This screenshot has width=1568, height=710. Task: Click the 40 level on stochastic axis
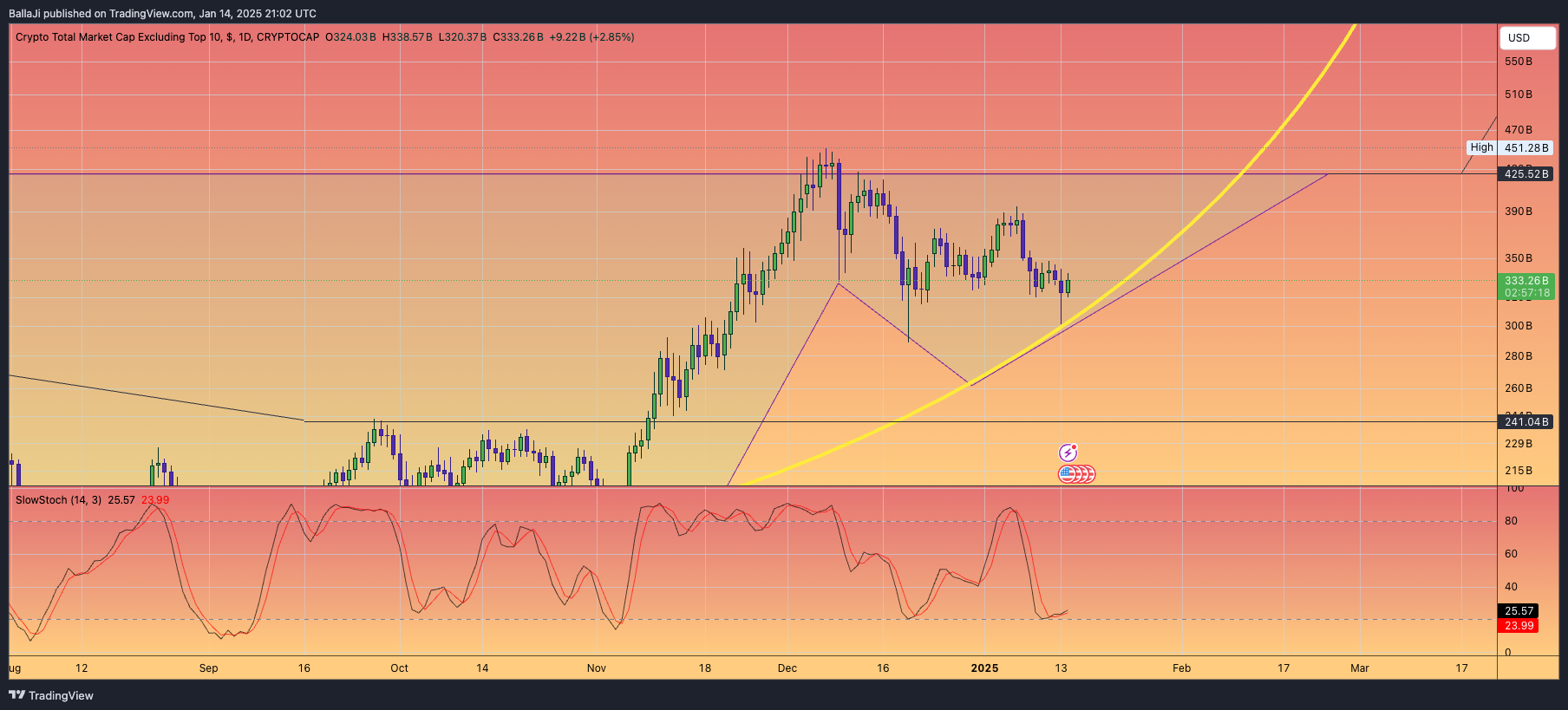1512,587
